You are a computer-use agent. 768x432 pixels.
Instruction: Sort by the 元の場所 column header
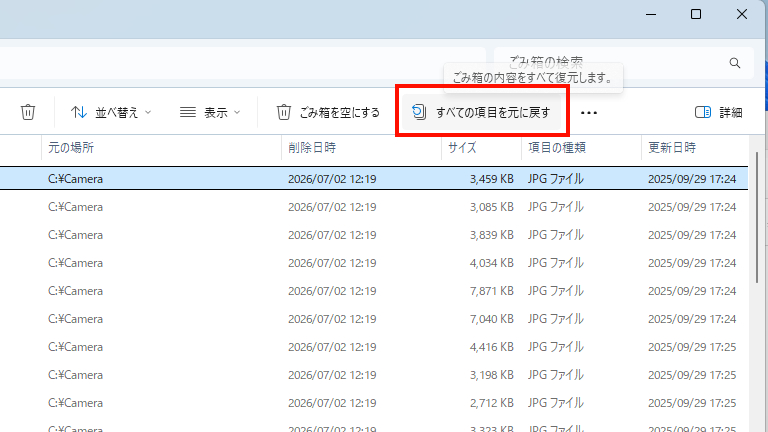coord(161,147)
